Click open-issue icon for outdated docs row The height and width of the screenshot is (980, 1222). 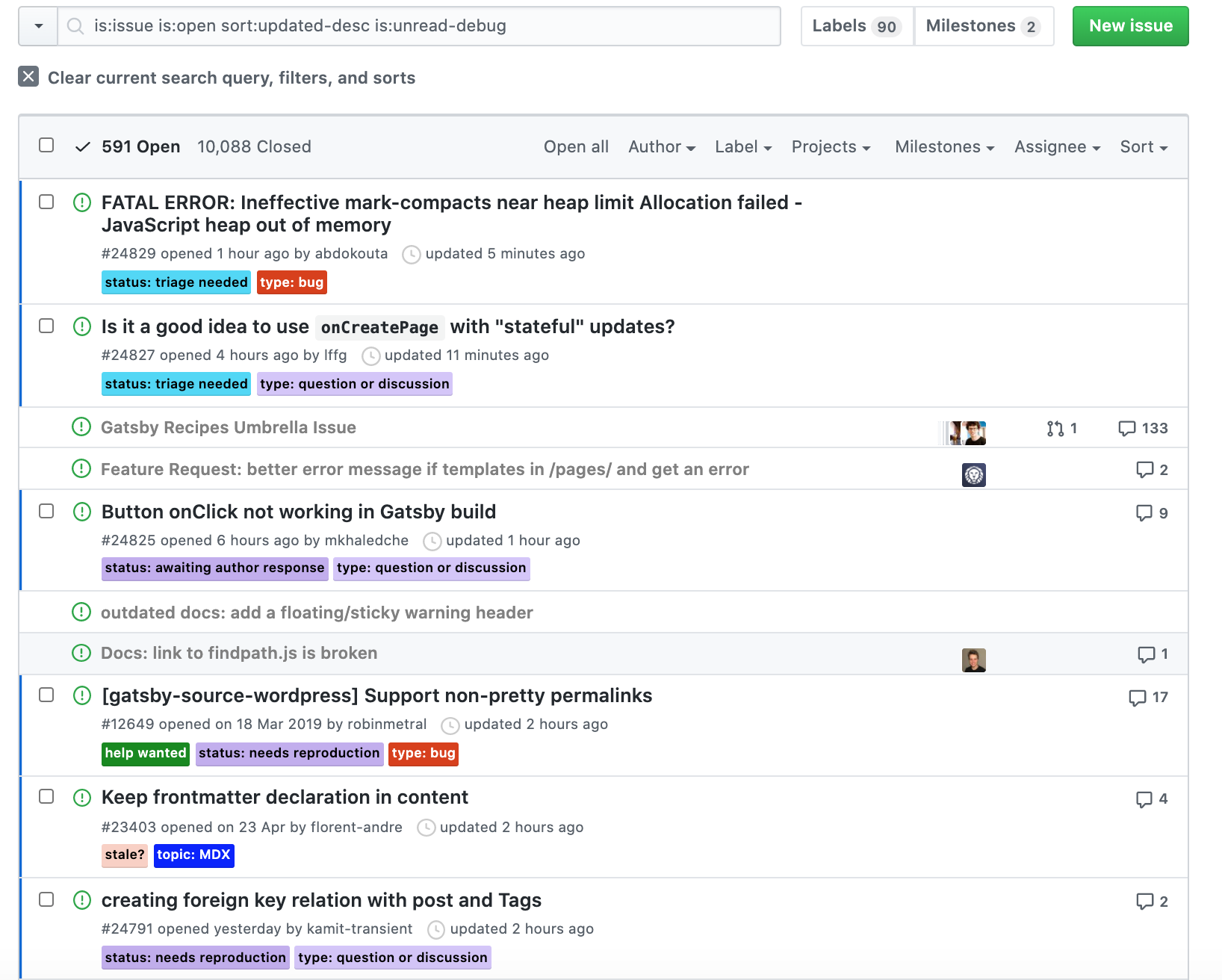tap(81, 612)
